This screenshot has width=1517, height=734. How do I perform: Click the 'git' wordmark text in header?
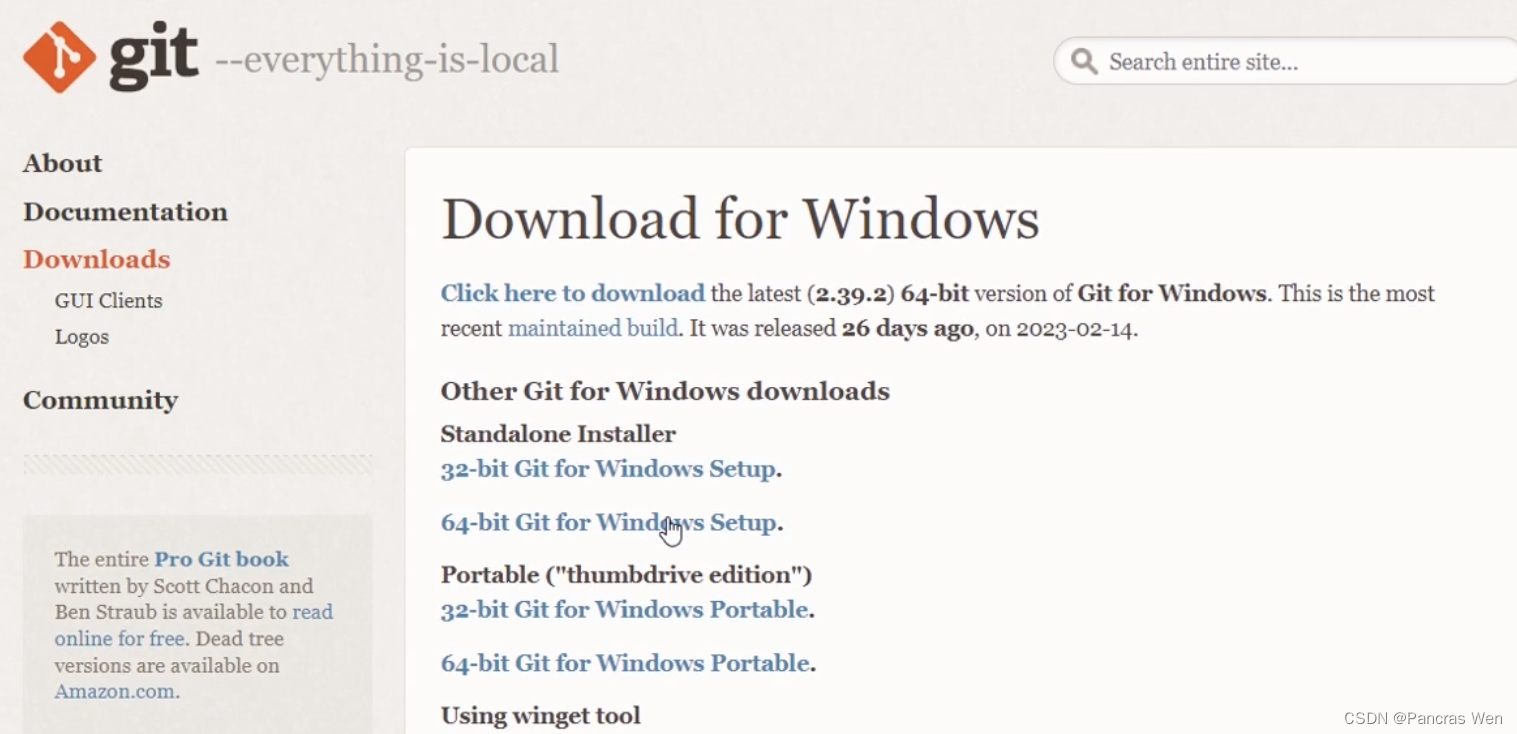click(x=154, y=55)
